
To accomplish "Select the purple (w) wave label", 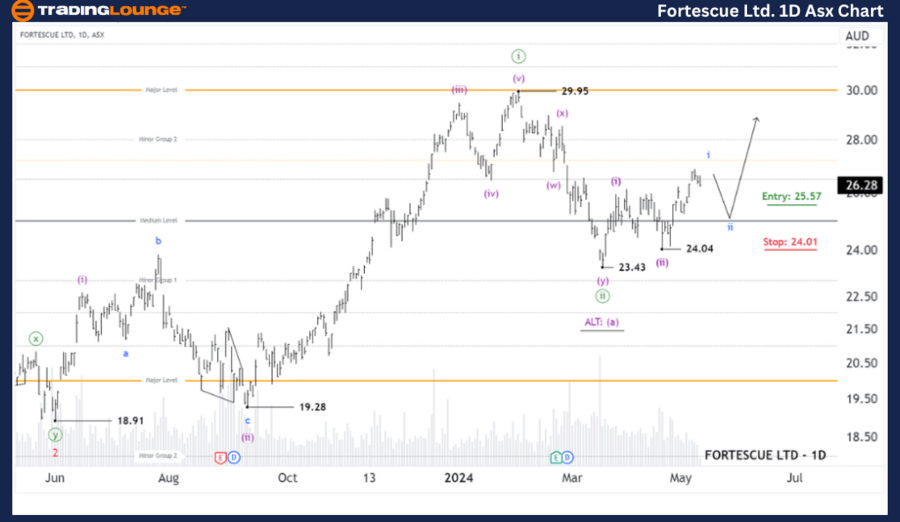I will tap(553, 185).
